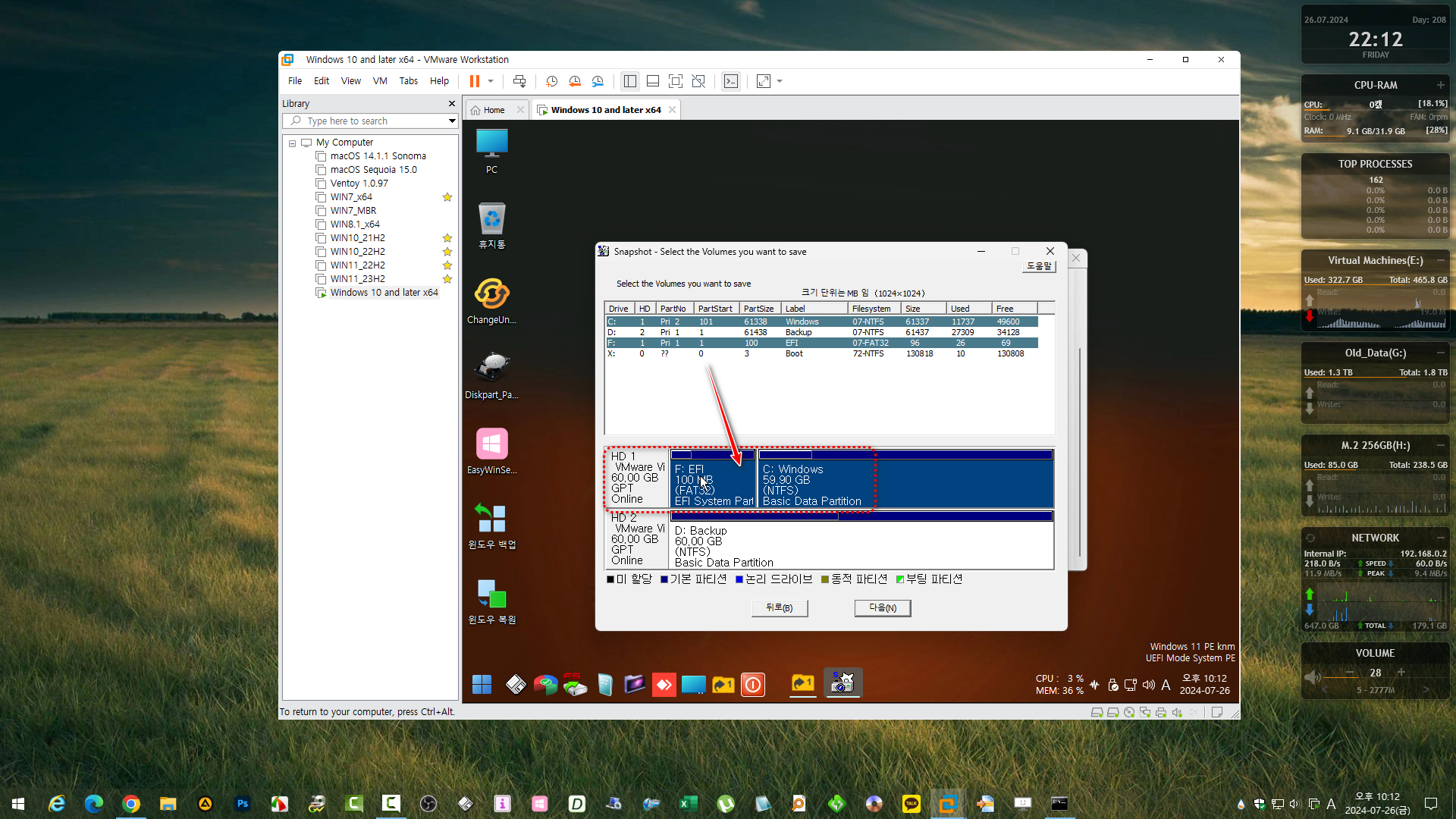Open Chrome from the host taskbar
This screenshot has width=1456, height=819.
click(x=131, y=803)
